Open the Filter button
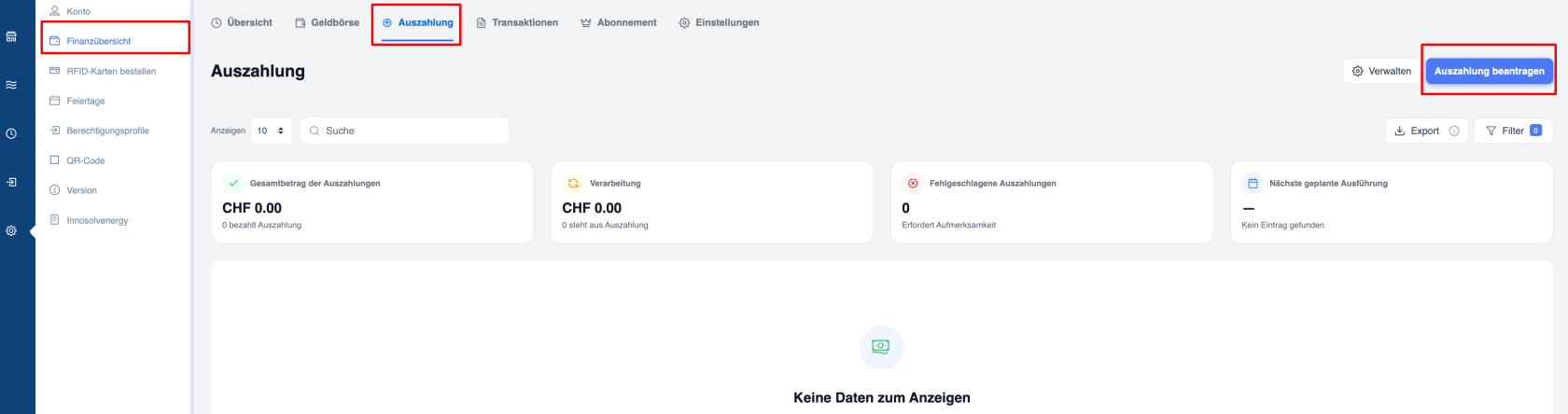Image resolution: width=1568 pixels, height=414 pixels. coord(1513,131)
